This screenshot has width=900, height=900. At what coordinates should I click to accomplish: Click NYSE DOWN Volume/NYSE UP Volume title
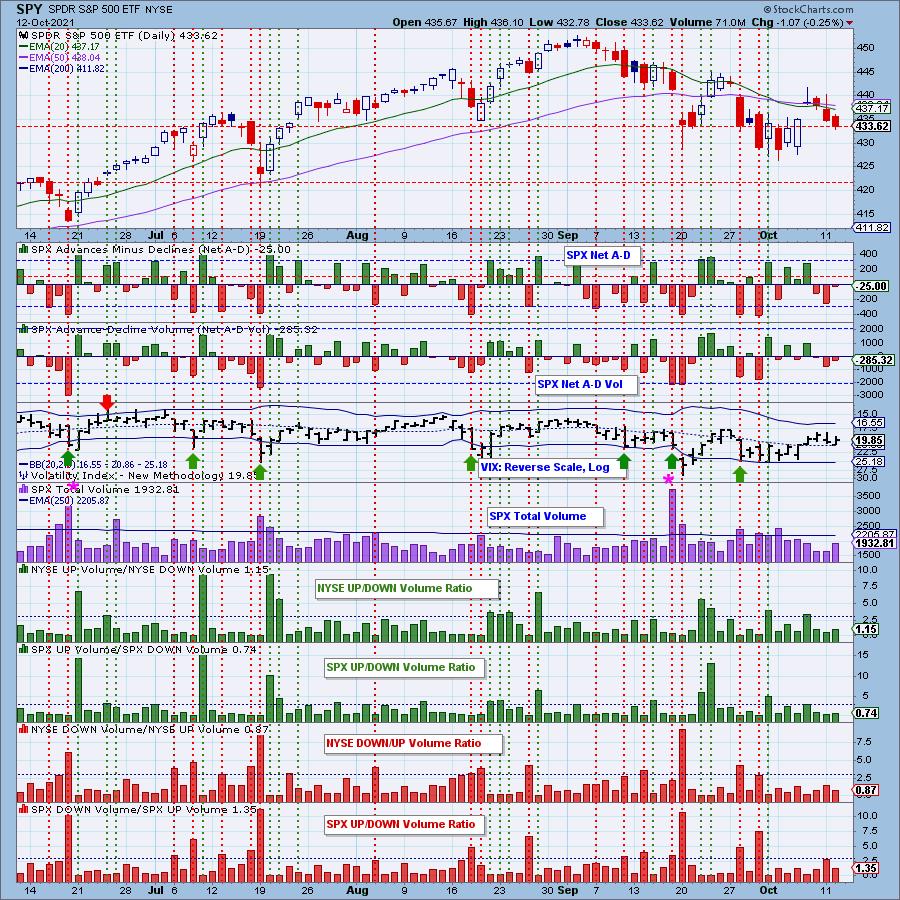(x=145, y=730)
